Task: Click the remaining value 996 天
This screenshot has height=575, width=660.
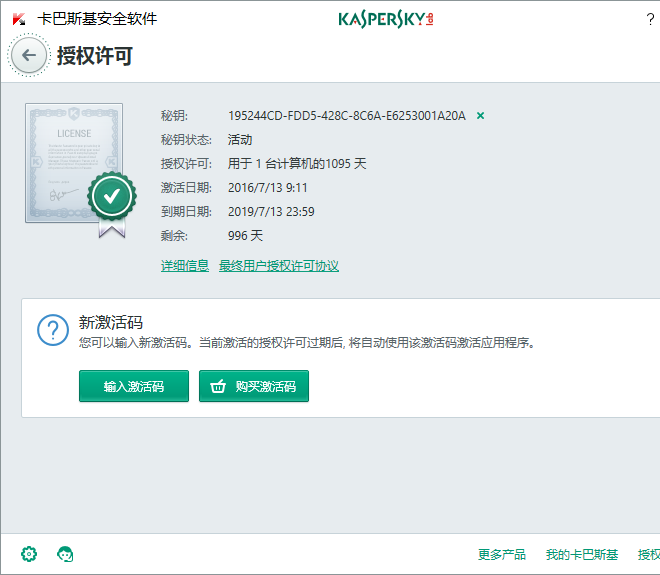Action: [x=245, y=235]
